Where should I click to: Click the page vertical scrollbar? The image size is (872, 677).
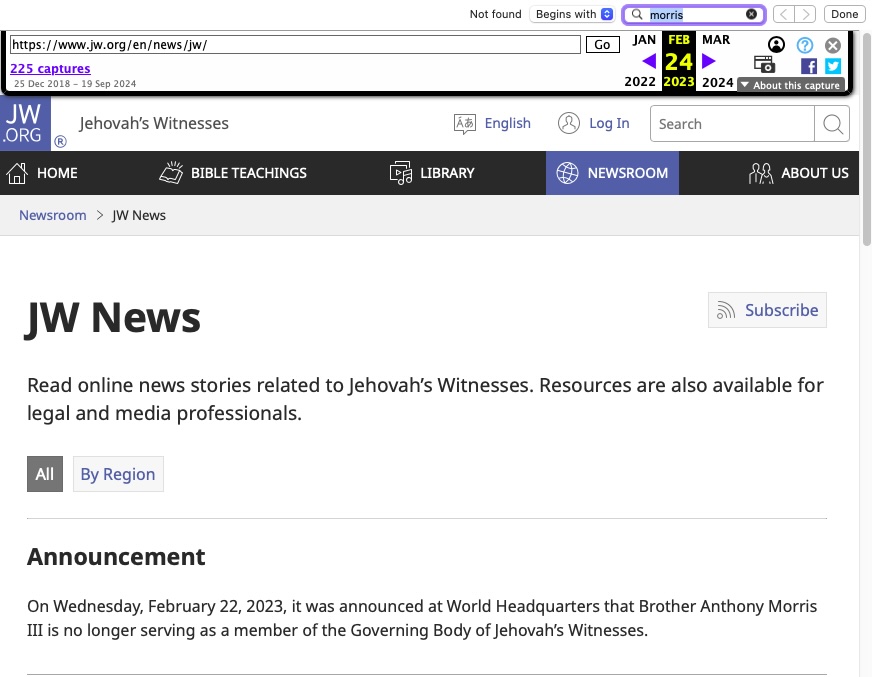(x=866, y=139)
